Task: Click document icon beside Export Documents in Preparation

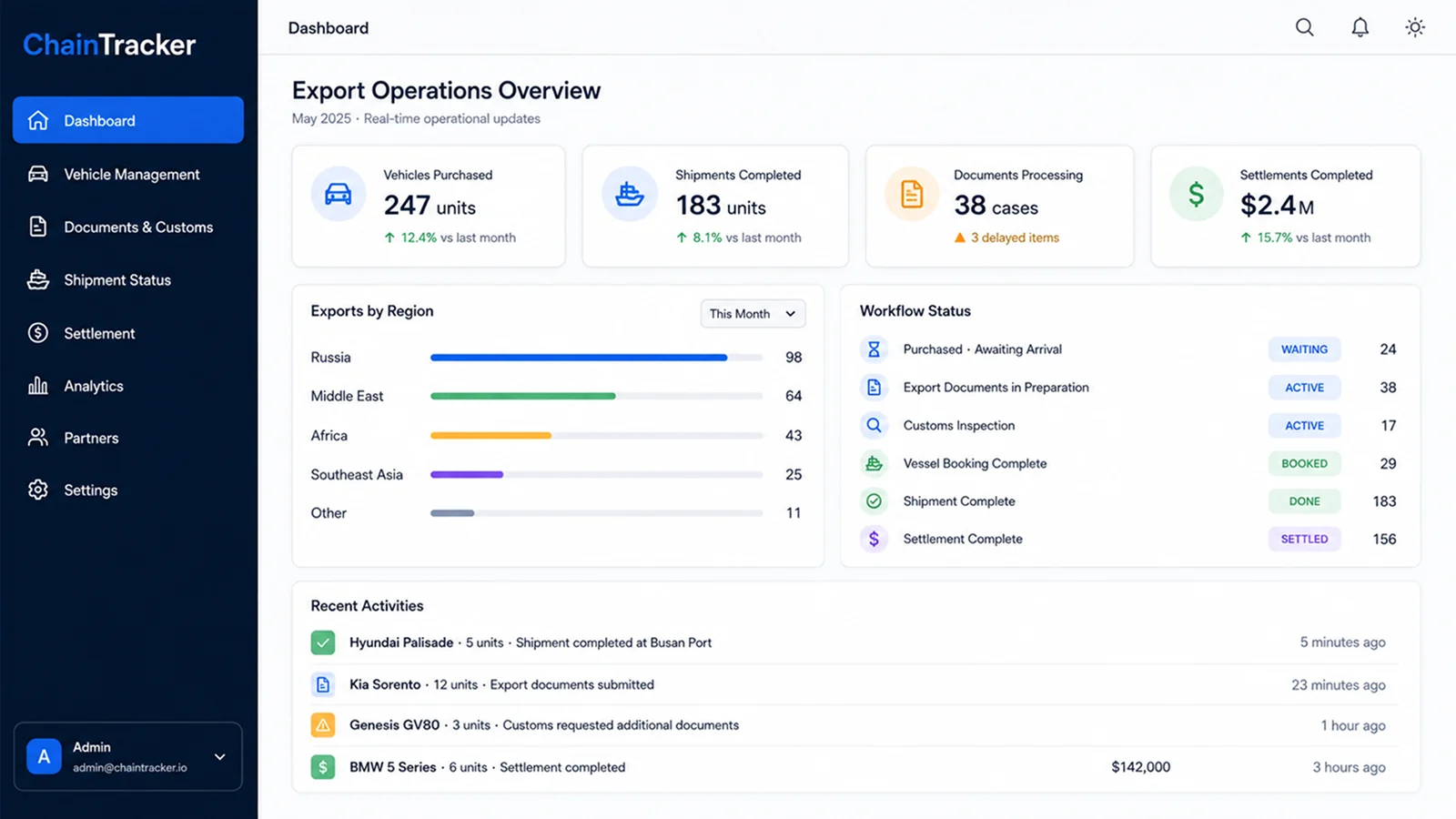Action: (874, 388)
